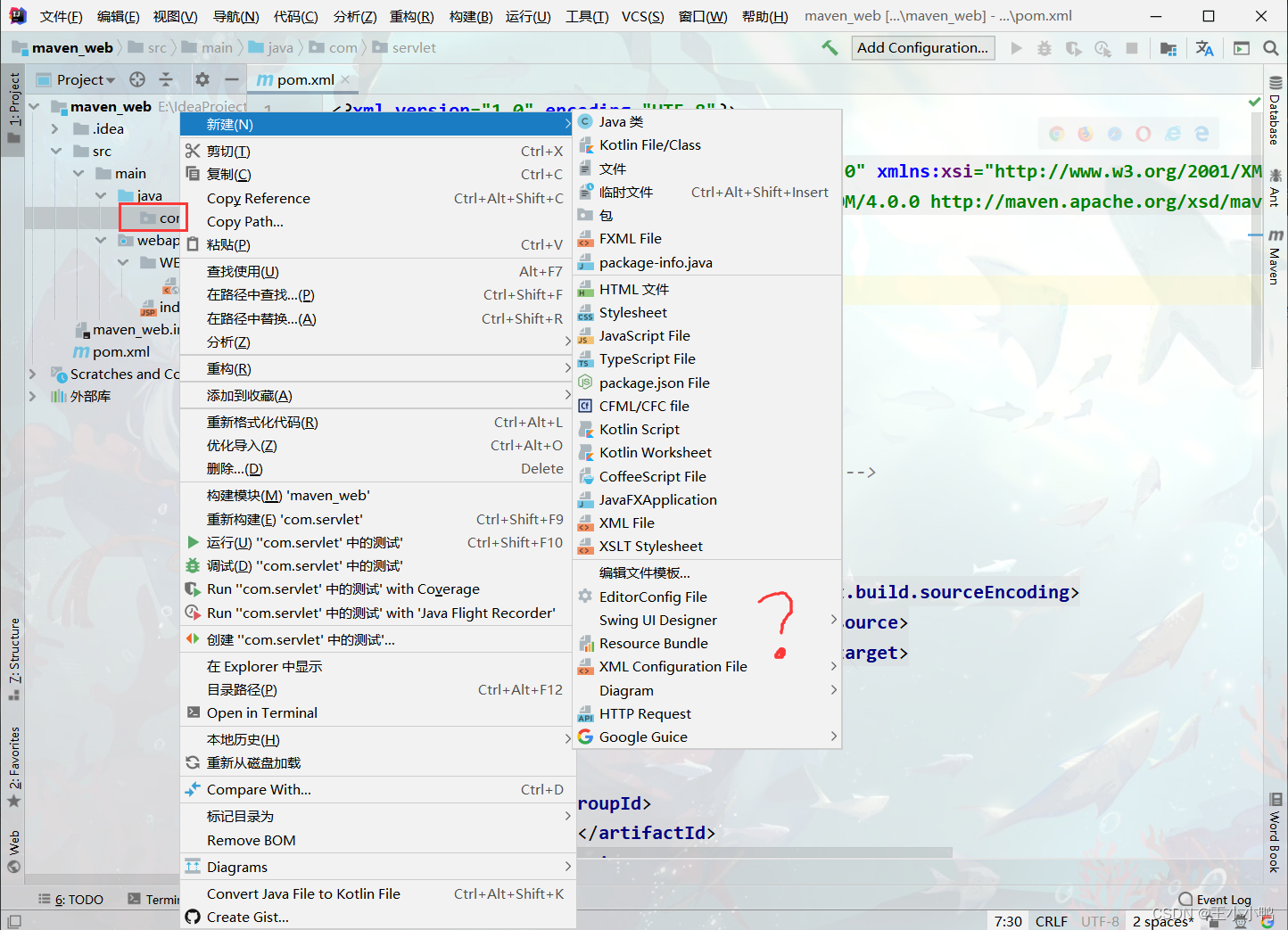Open Firefox browser icon in editor
This screenshot has width=1288, height=930.
coord(1086,134)
